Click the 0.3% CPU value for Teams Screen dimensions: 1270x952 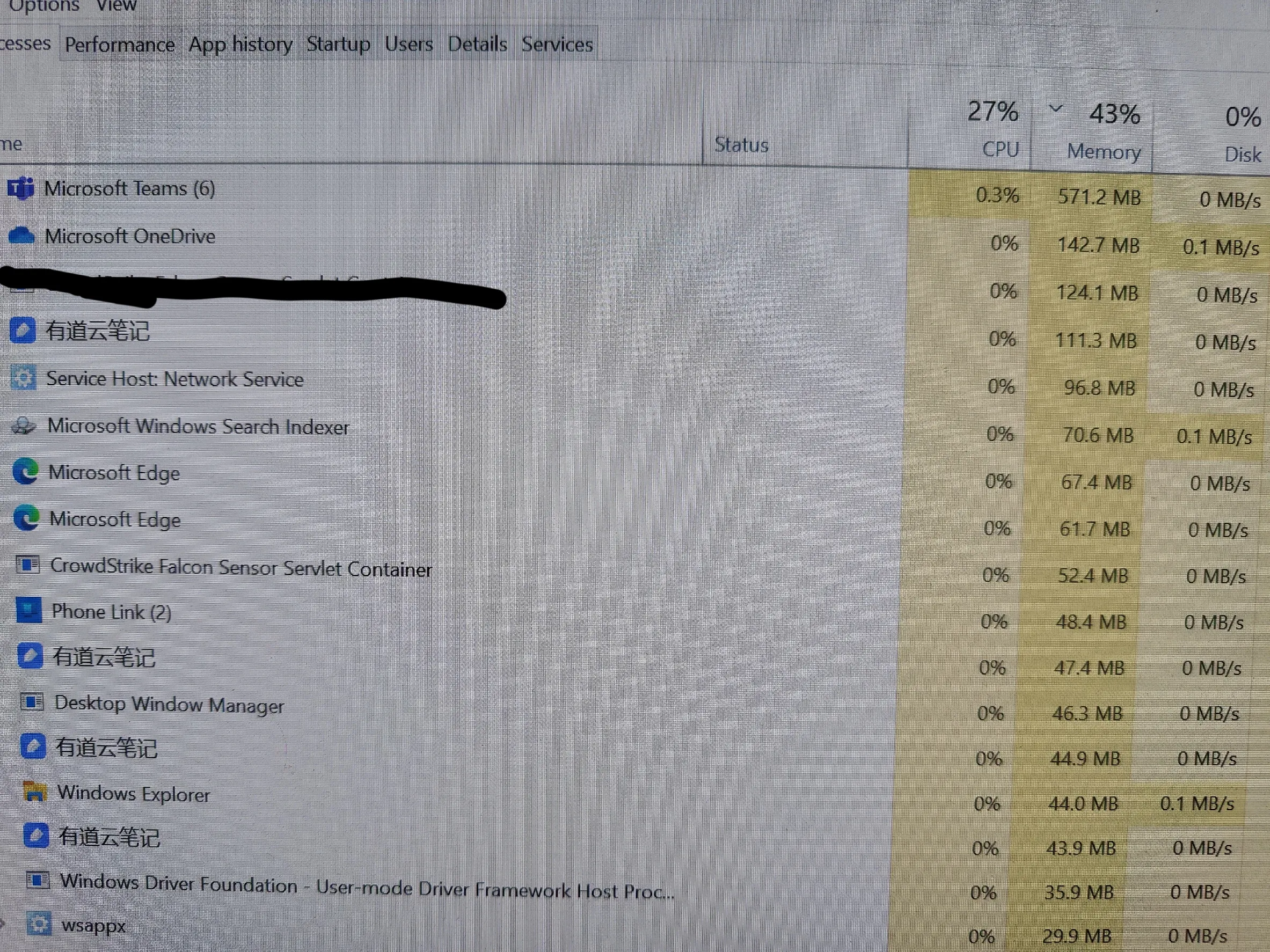click(997, 195)
